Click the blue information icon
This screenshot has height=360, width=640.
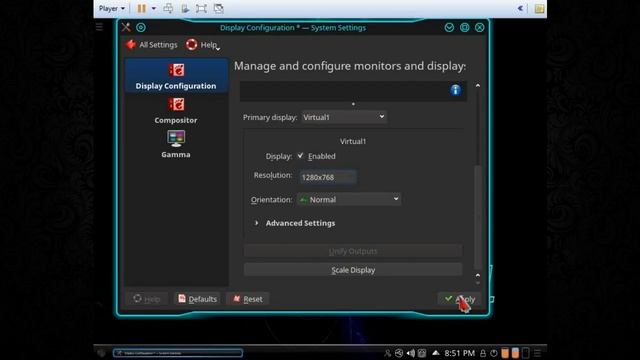point(456,90)
